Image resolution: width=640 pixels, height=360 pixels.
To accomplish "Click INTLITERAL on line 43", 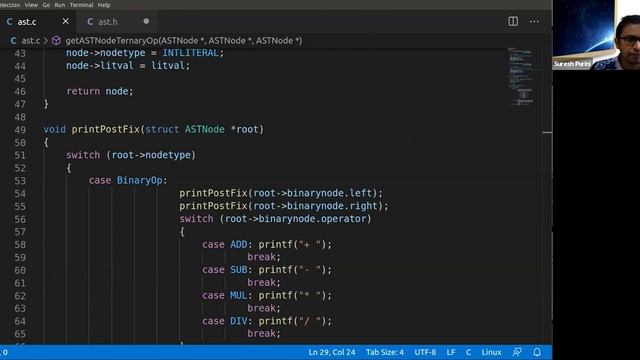I will [191, 53].
